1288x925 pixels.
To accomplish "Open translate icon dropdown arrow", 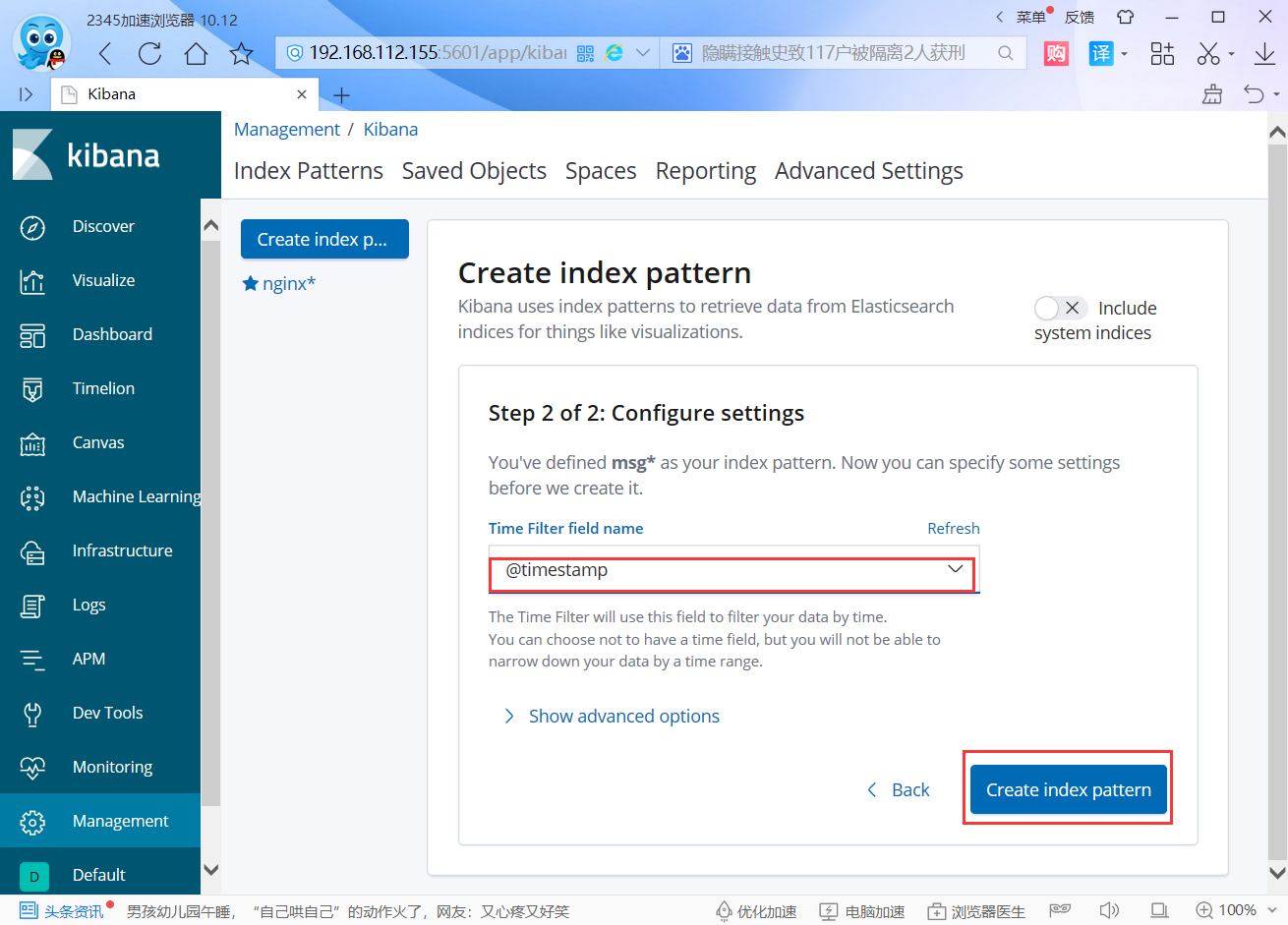I will click(x=1124, y=54).
